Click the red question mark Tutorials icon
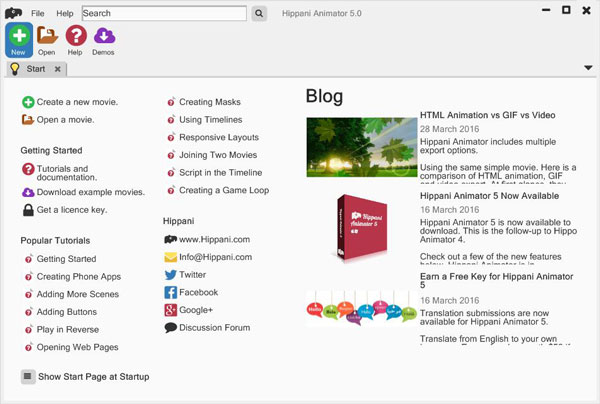 28,169
